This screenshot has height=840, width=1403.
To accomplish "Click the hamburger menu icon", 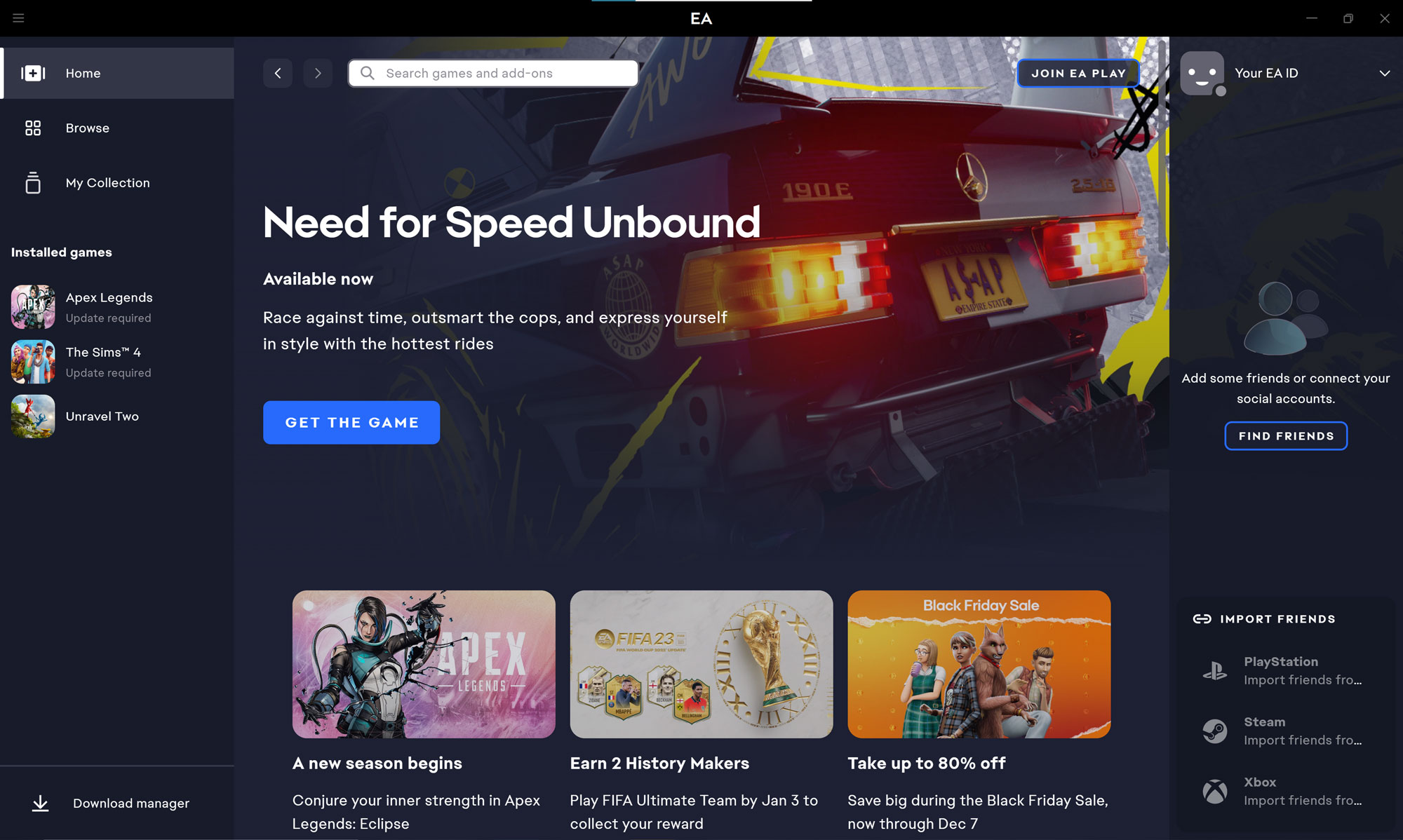I will click(18, 18).
